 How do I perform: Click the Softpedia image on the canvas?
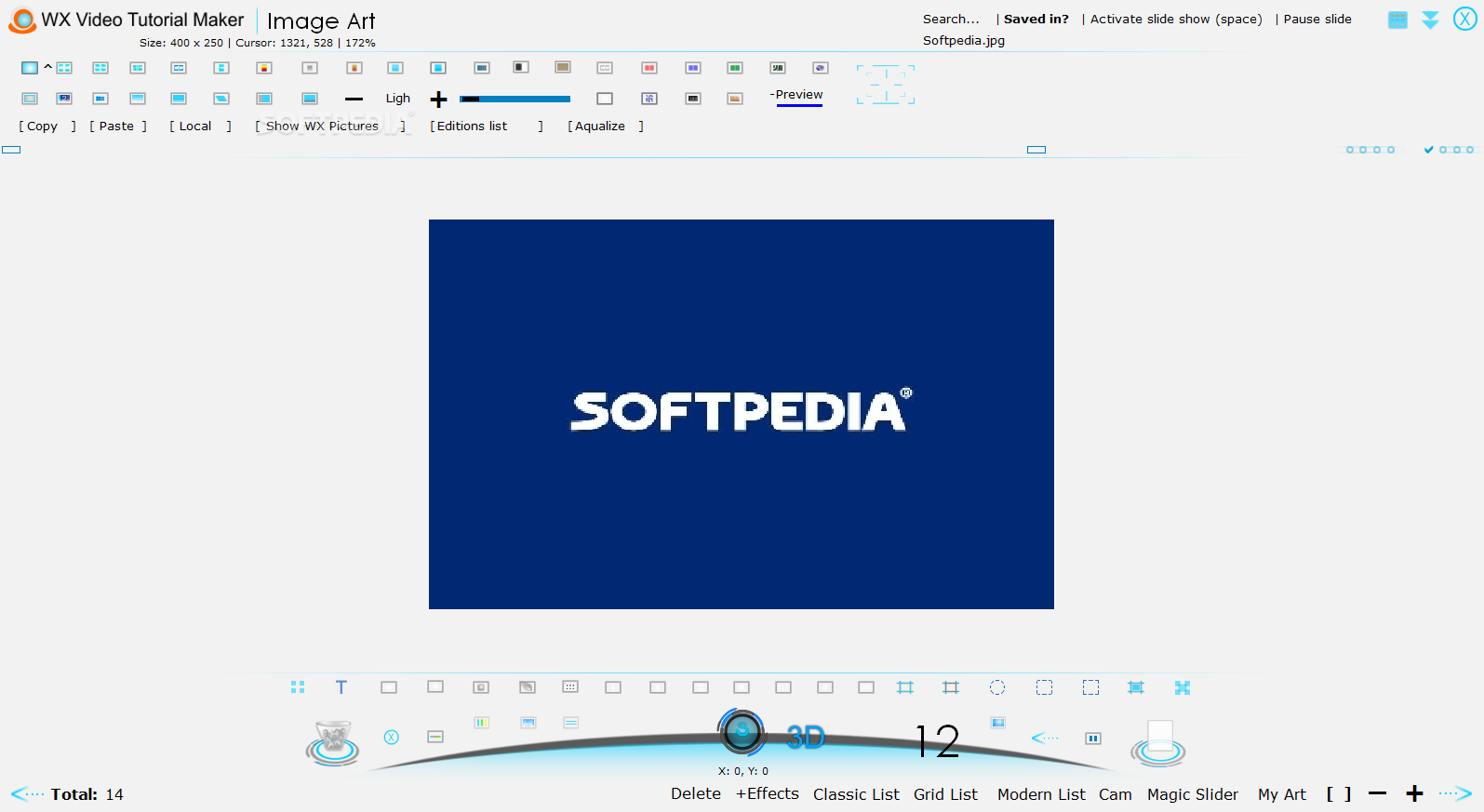[x=742, y=414]
